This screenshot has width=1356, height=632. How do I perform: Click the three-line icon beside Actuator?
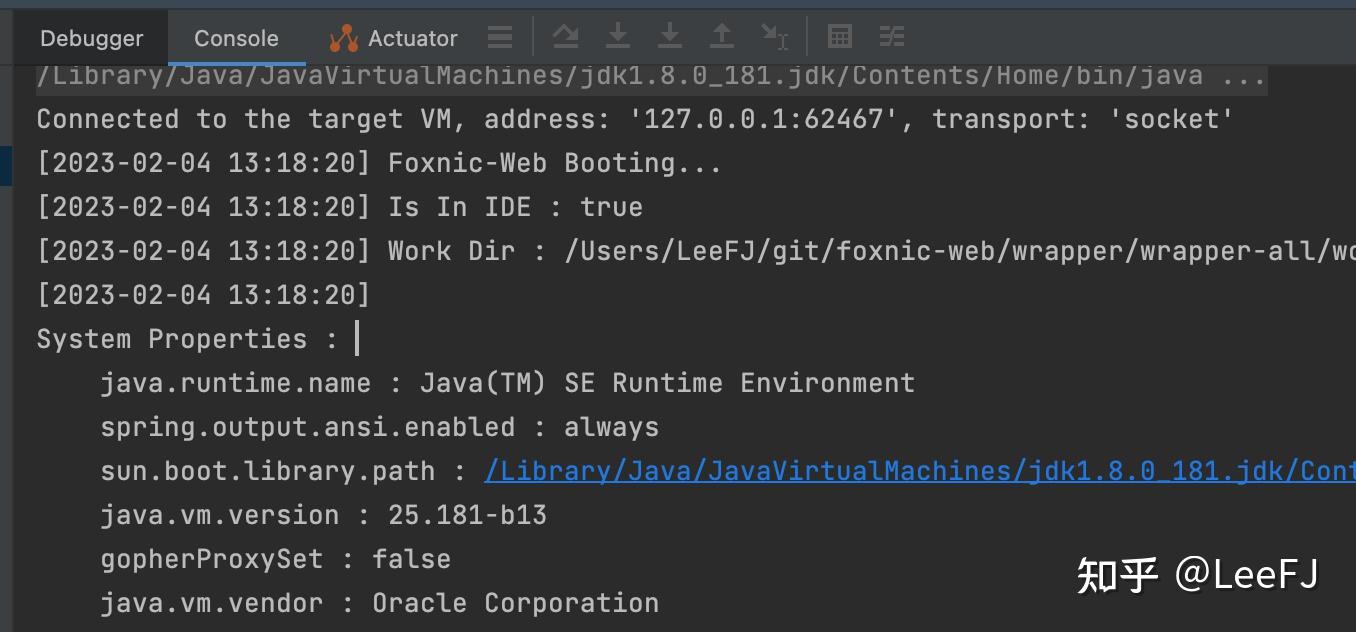500,38
